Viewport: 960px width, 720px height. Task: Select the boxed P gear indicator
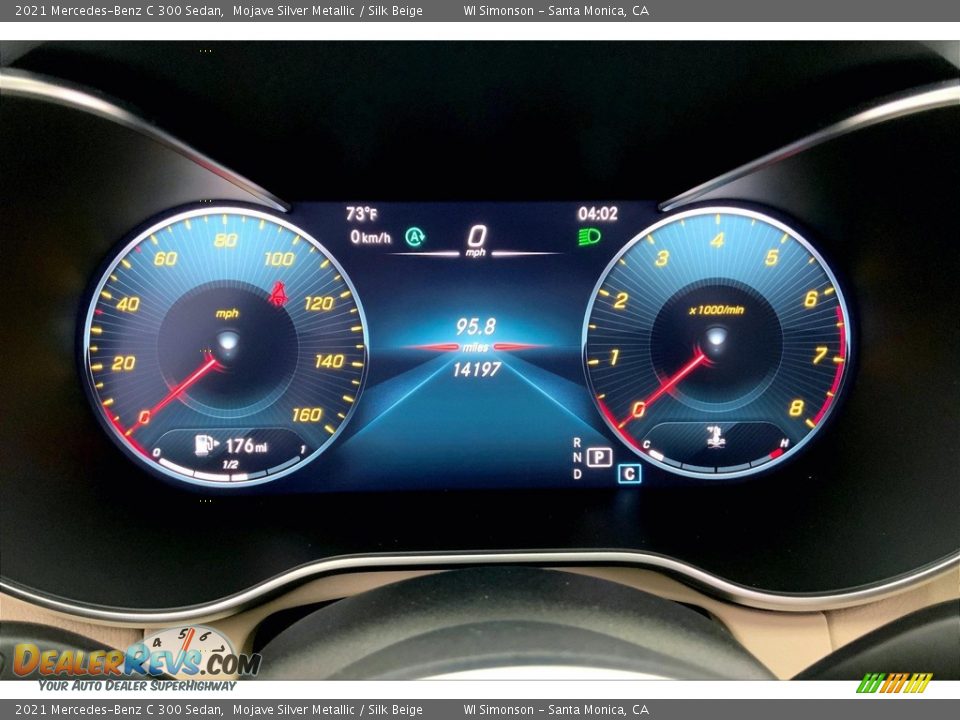599,457
